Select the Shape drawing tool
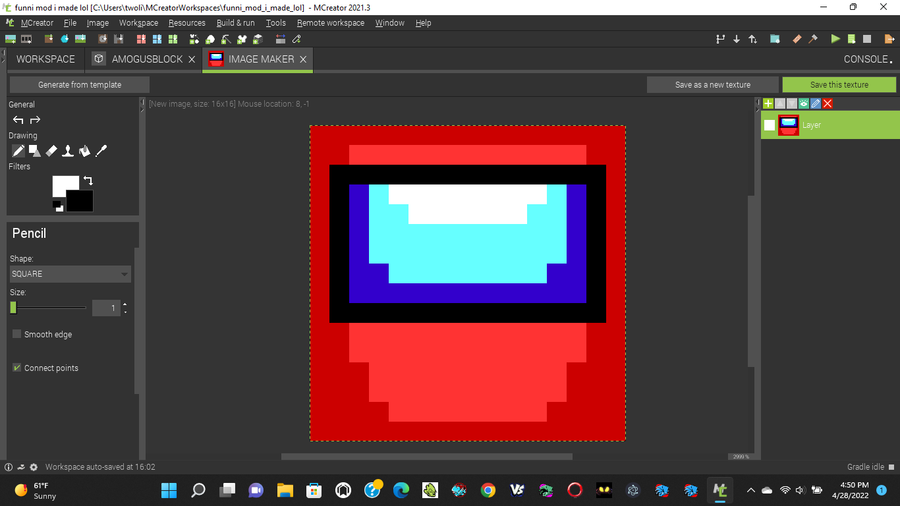The image size is (900, 506). [34, 151]
